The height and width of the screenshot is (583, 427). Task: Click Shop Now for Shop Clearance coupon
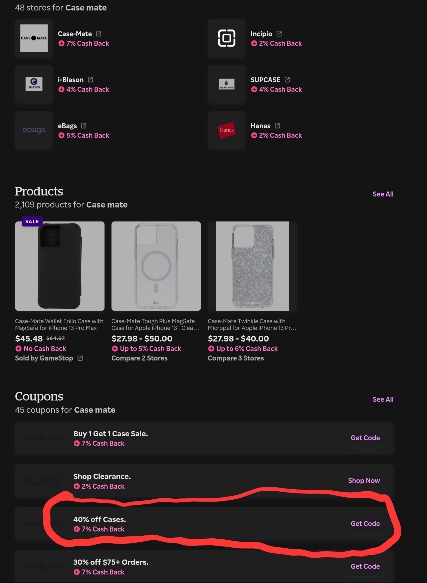pyautogui.click(x=364, y=480)
